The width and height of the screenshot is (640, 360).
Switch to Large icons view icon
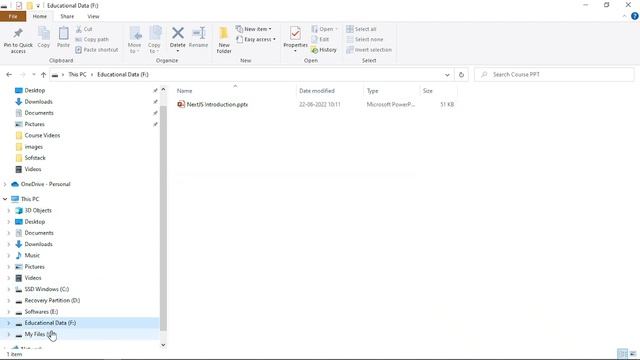click(x=633, y=354)
